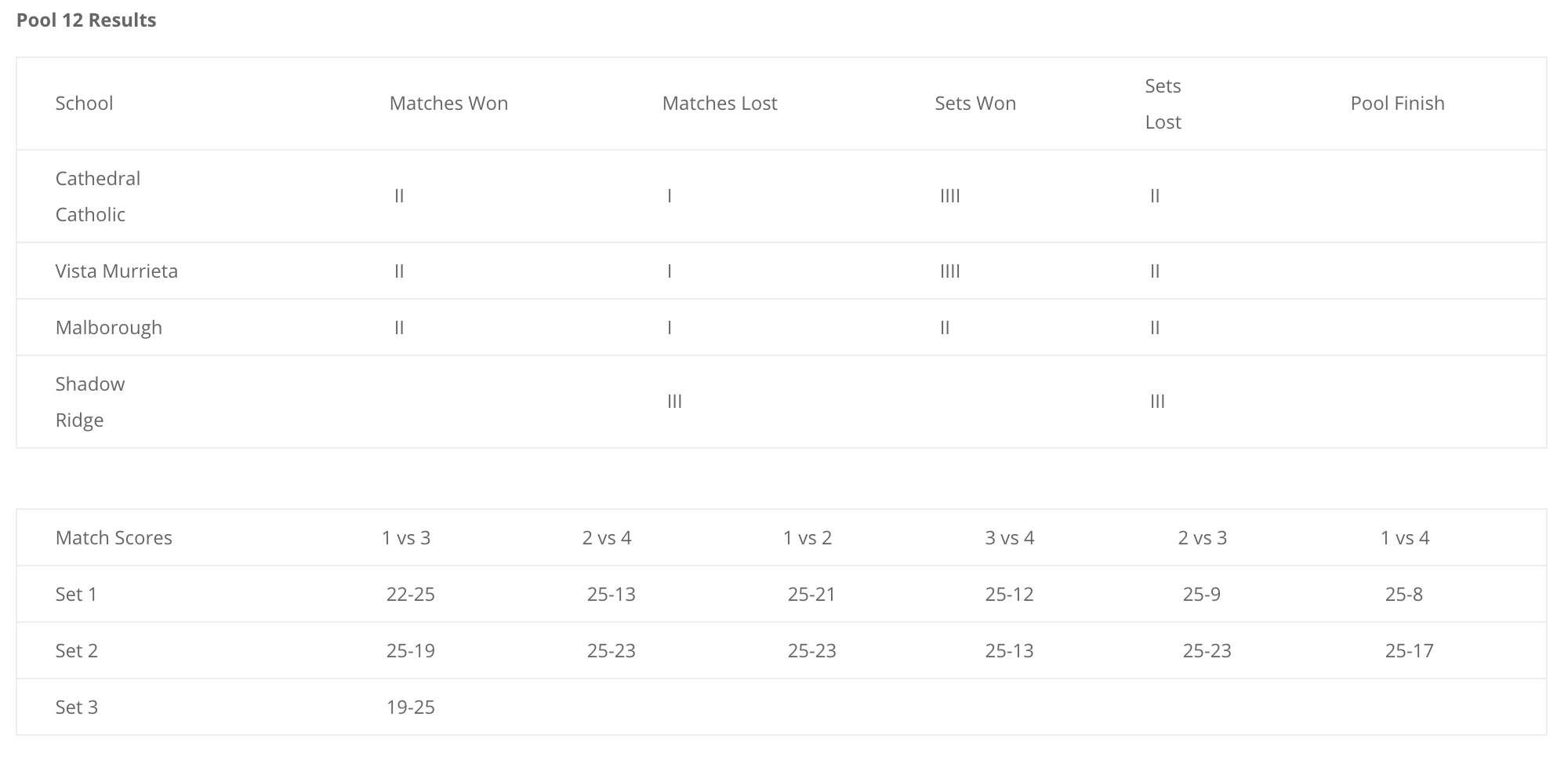Click the Matches Lost column header
The width and height of the screenshot is (1568, 764).
(720, 104)
